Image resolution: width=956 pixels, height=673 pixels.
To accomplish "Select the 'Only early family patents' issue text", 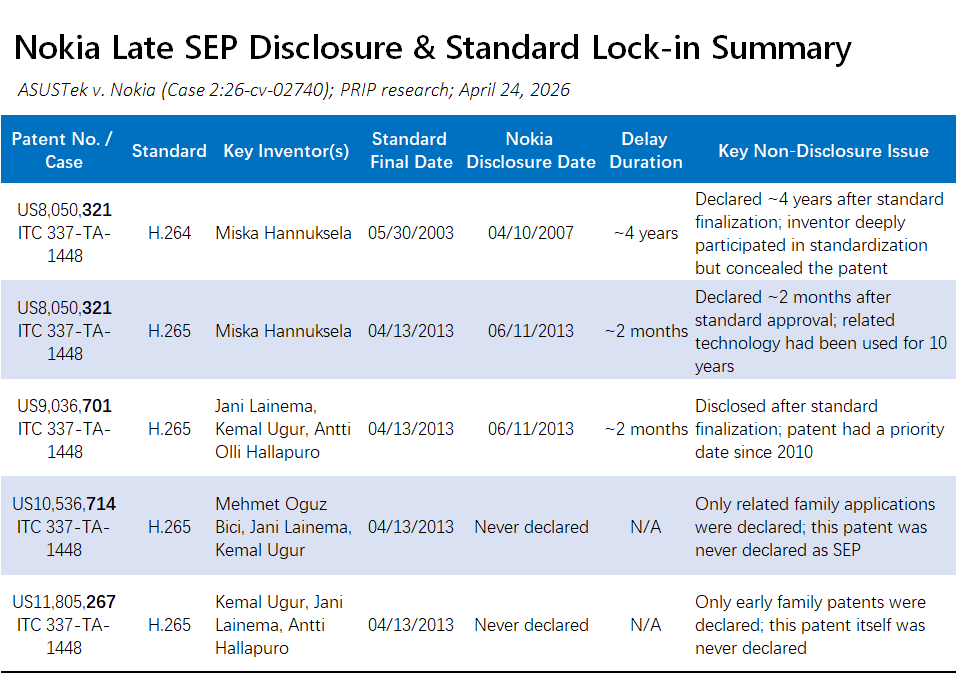I will [x=810, y=625].
